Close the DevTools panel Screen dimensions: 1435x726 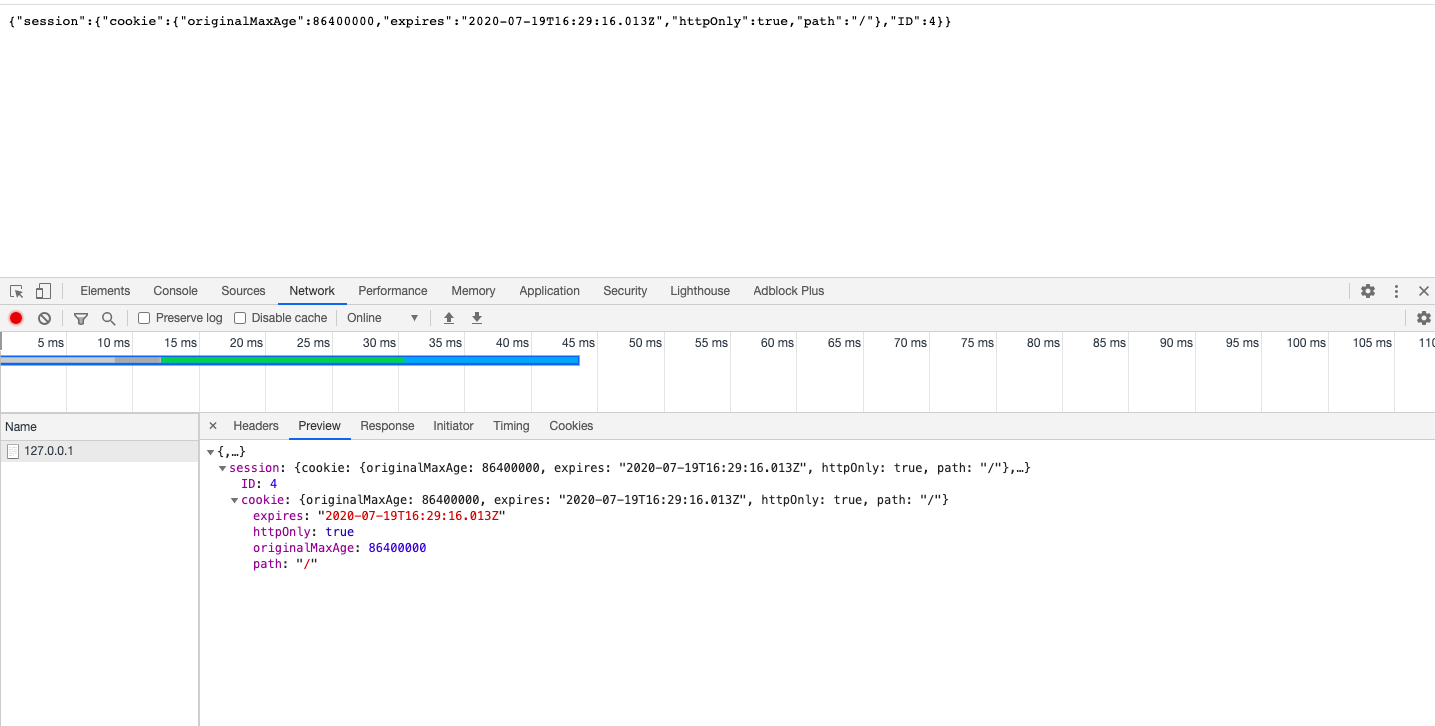tap(1424, 291)
